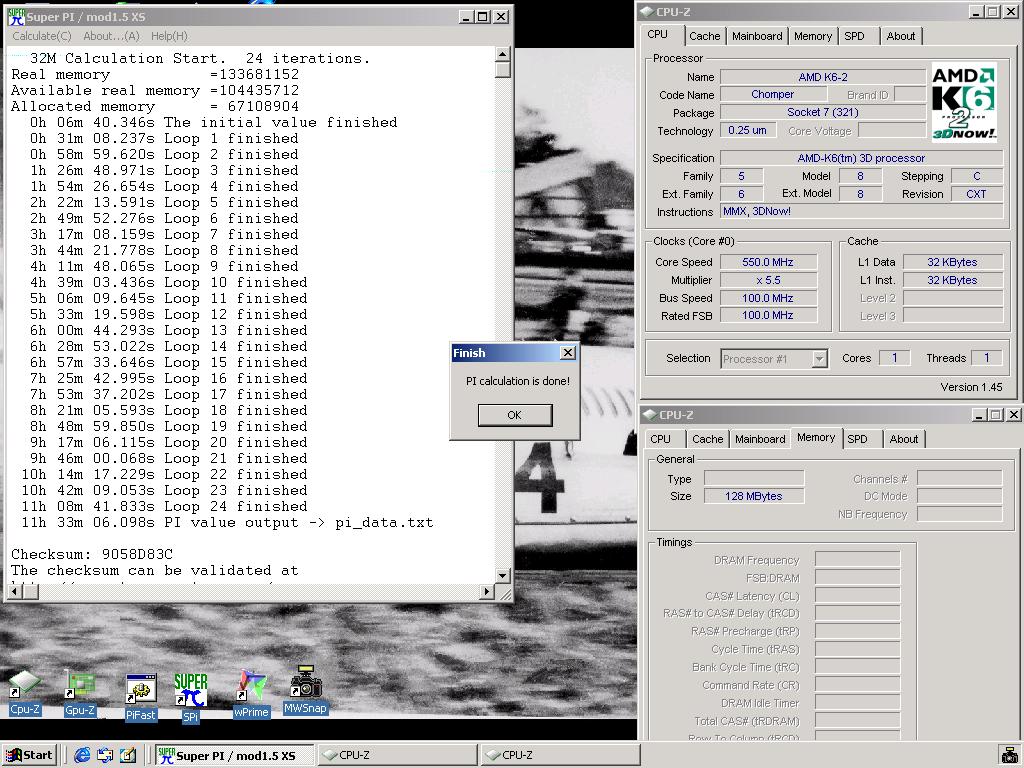Viewport: 1024px width, 768px height.
Task: Click the Show Desktop quick launch icon
Action: [x=105, y=755]
